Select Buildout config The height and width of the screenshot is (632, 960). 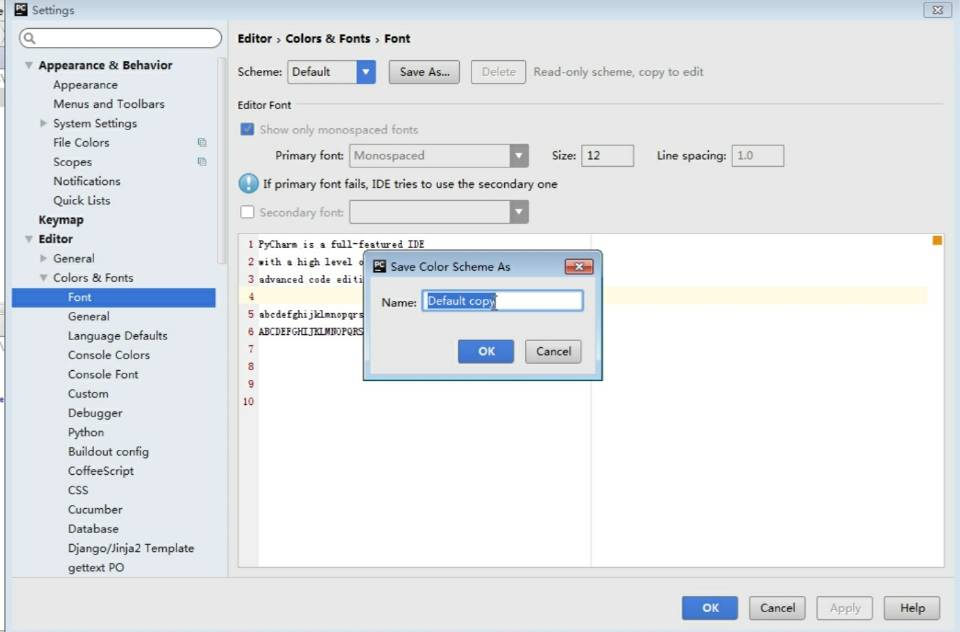pos(108,451)
